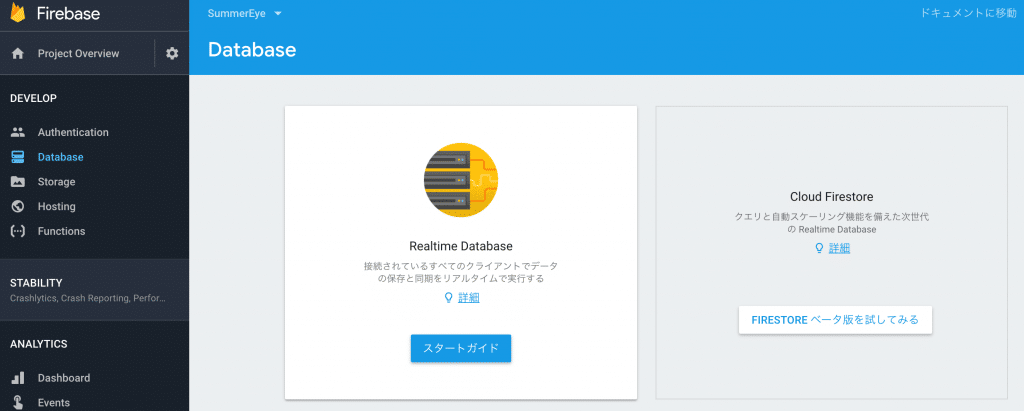Click the Firebase flame logo

(x=18, y=12)
